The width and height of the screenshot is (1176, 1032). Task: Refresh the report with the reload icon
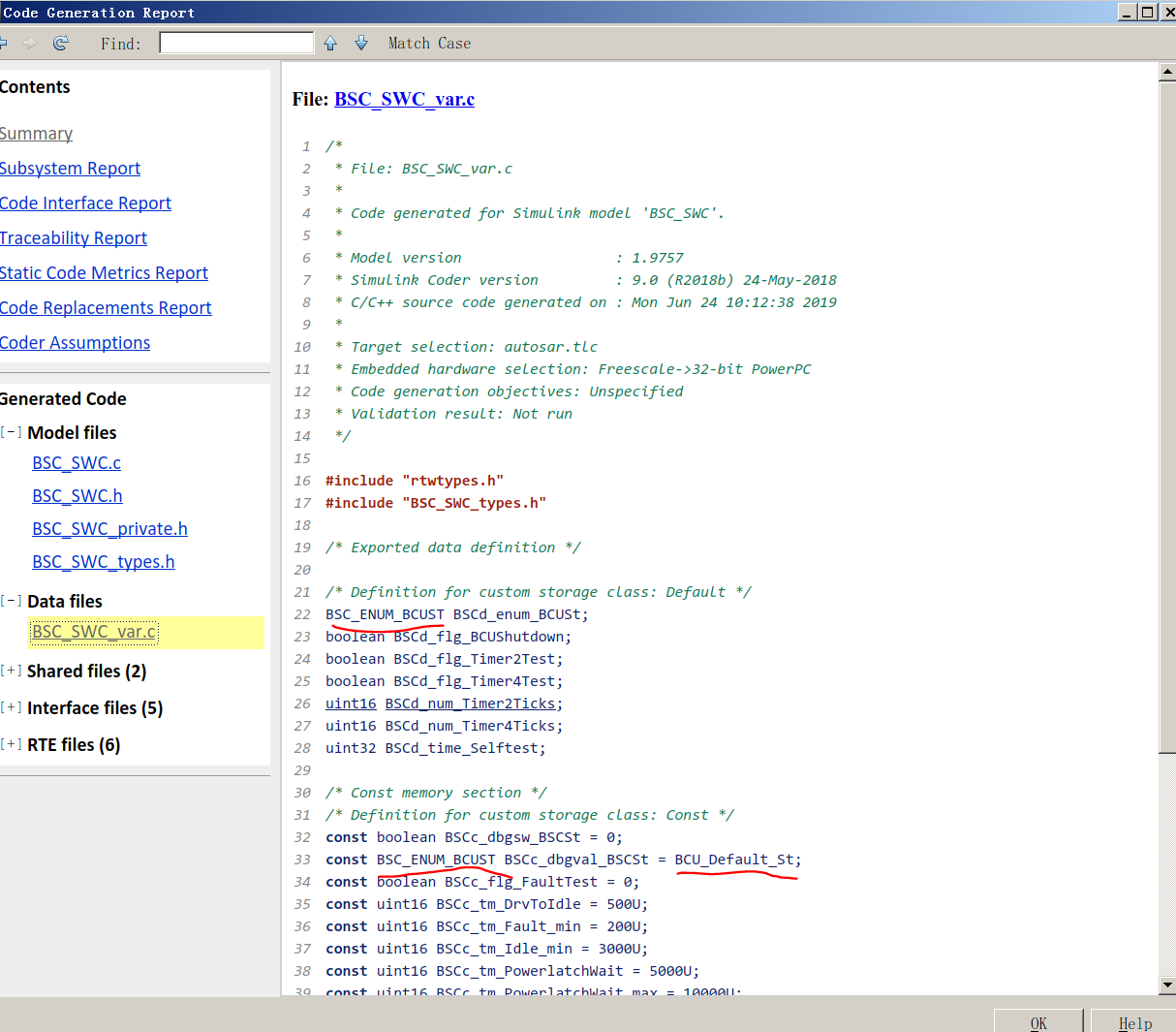pos(61,44)
